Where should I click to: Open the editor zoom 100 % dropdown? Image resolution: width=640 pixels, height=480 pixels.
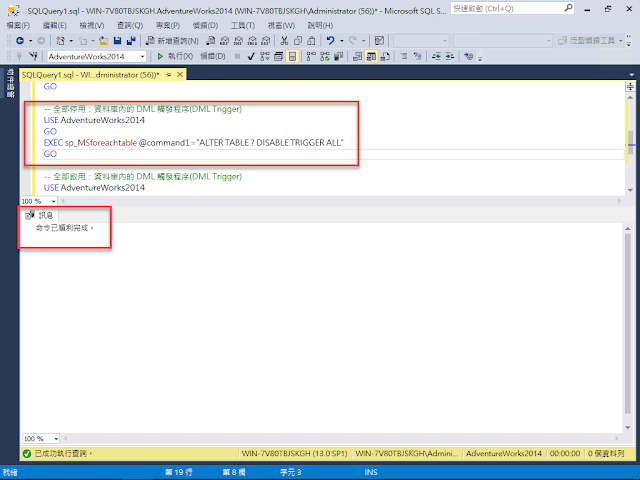pos(53,201)
